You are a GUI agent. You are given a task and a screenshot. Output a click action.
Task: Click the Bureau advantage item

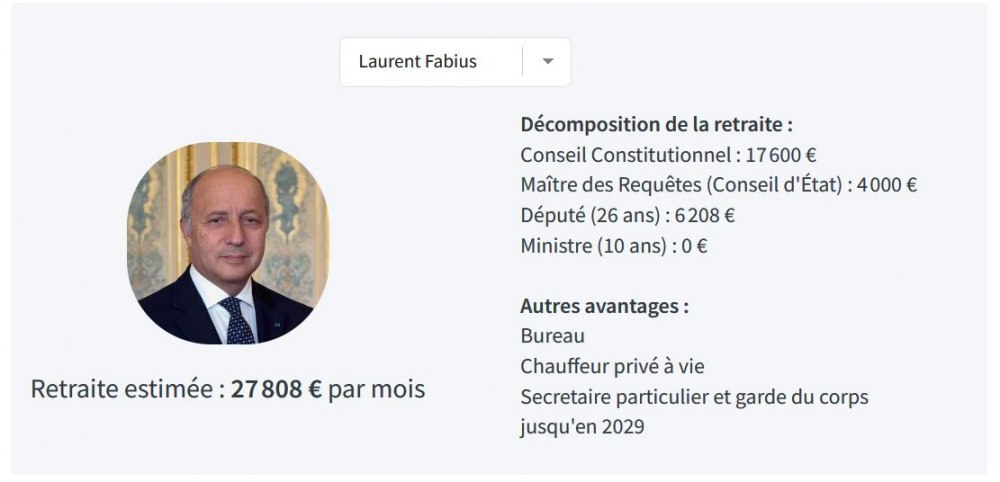pos(553,336)
